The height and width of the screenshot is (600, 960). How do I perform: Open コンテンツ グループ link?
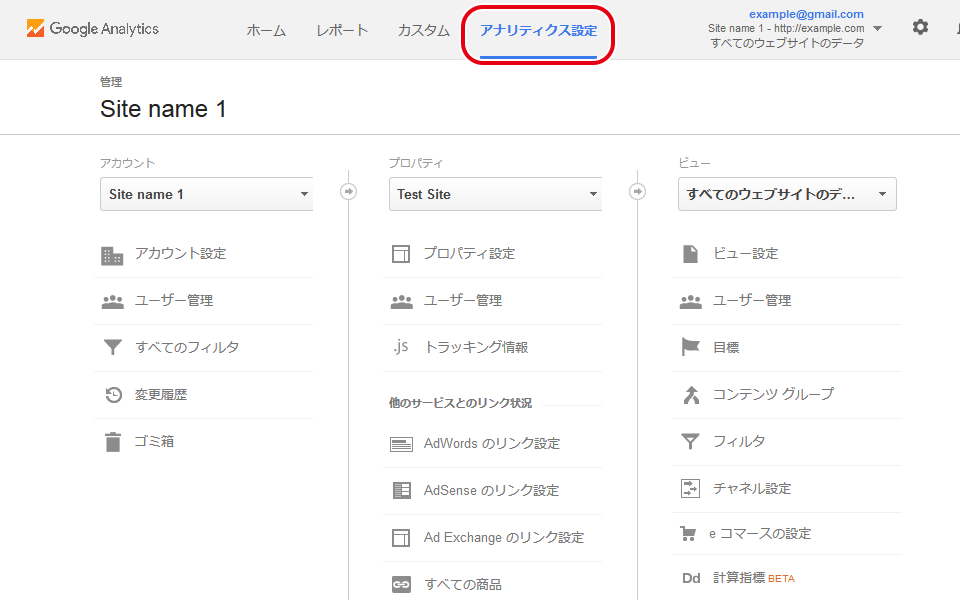pyautogui.click(x=773, y=394)
